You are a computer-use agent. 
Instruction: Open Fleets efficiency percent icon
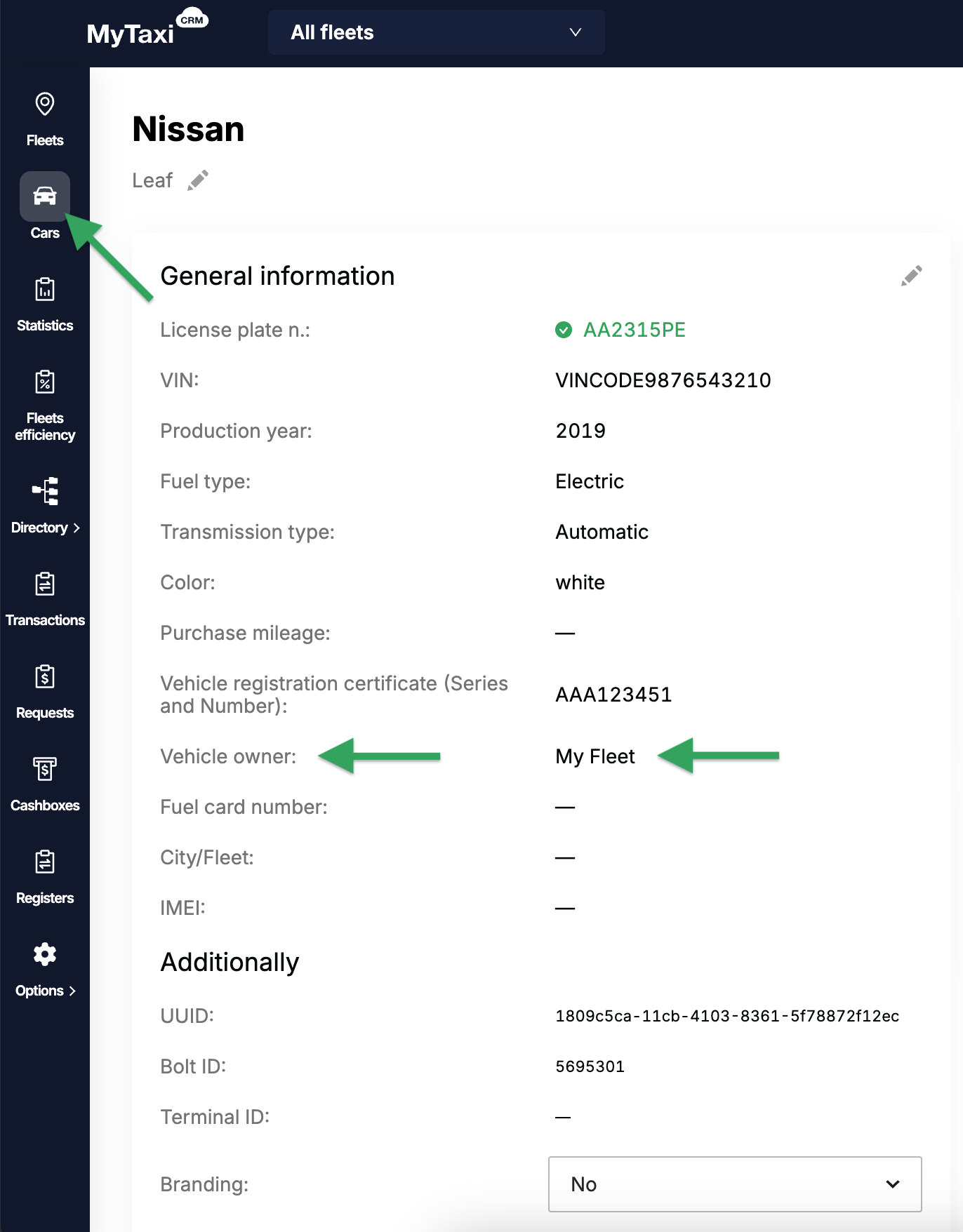(x=45, y=382)
